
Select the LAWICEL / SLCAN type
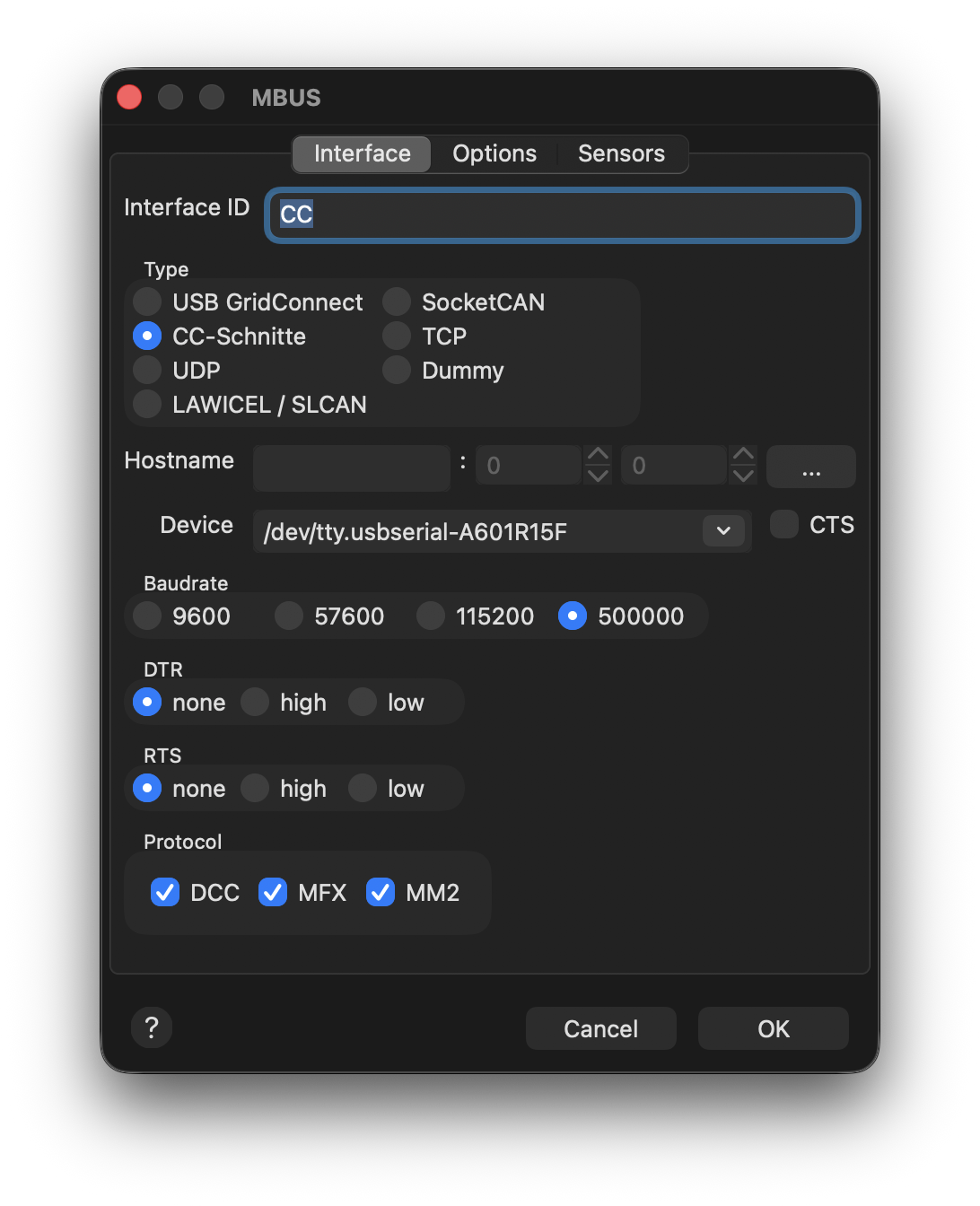pos(147,405)
